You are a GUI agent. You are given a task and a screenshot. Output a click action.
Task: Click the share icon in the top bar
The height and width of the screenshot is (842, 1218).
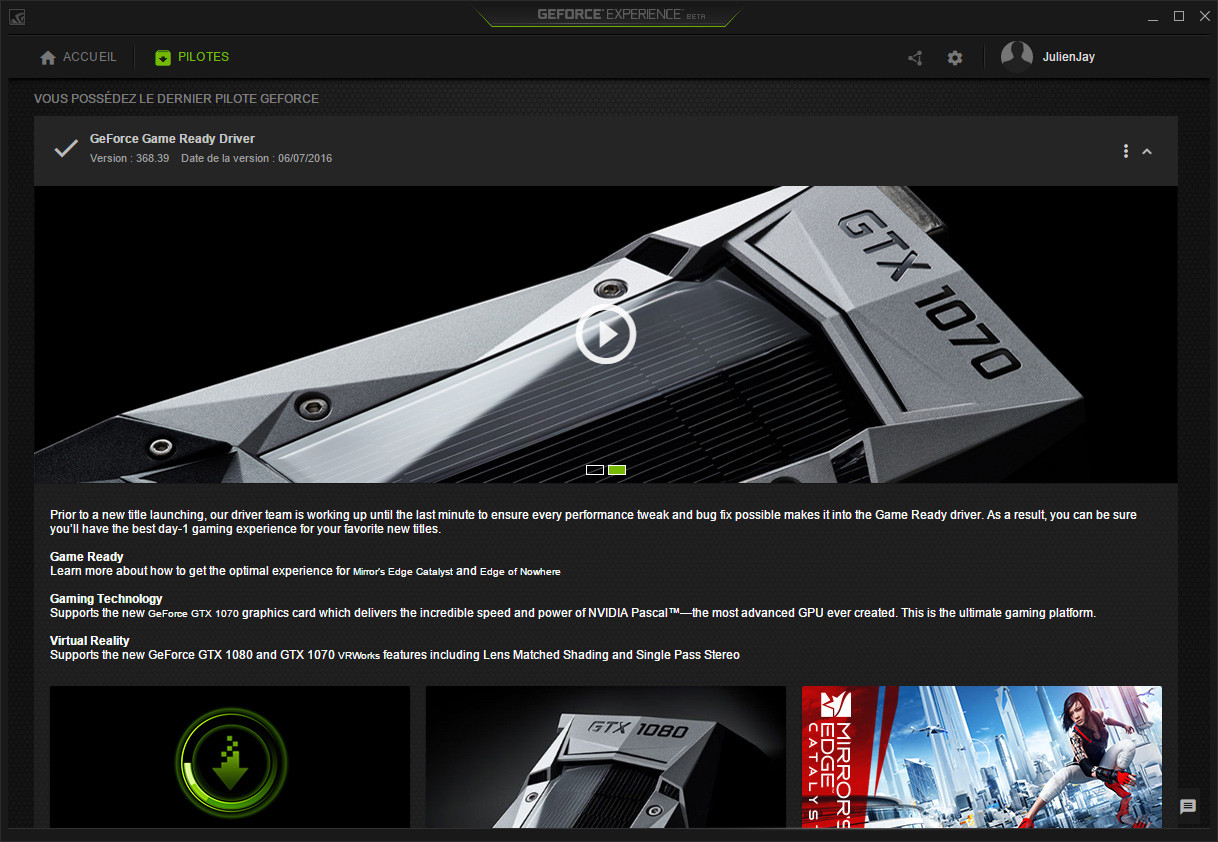click(913, 57)
